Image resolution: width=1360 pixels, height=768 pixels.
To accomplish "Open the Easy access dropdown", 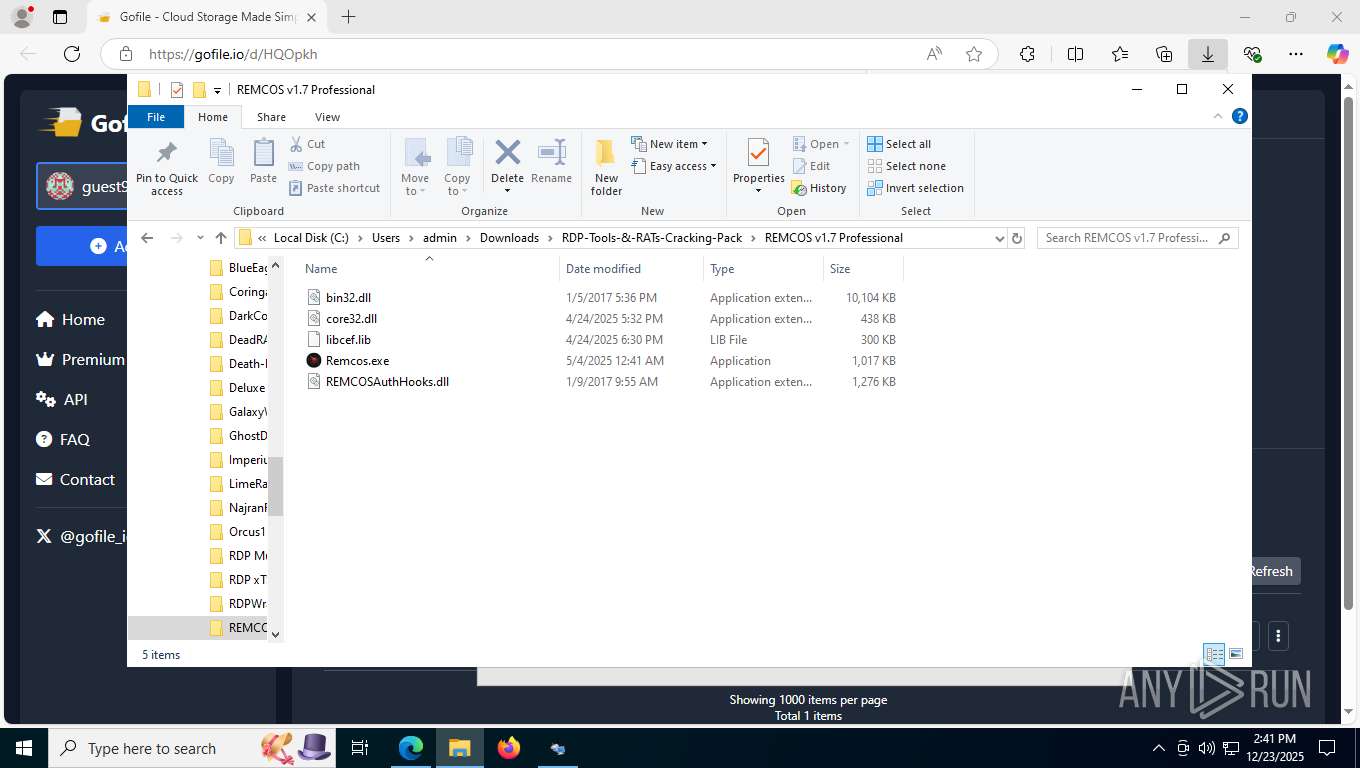I will pyautogui.click(x=674, y=166).
